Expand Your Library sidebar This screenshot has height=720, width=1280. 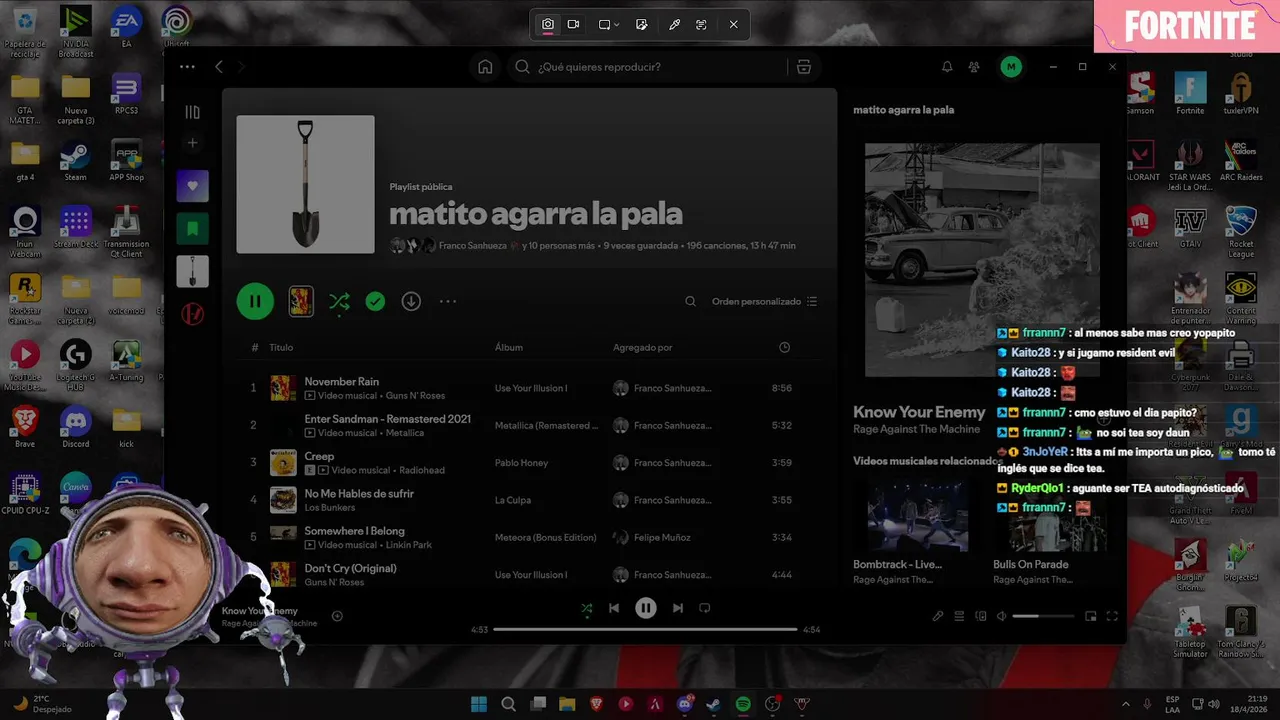click(193, 112)
